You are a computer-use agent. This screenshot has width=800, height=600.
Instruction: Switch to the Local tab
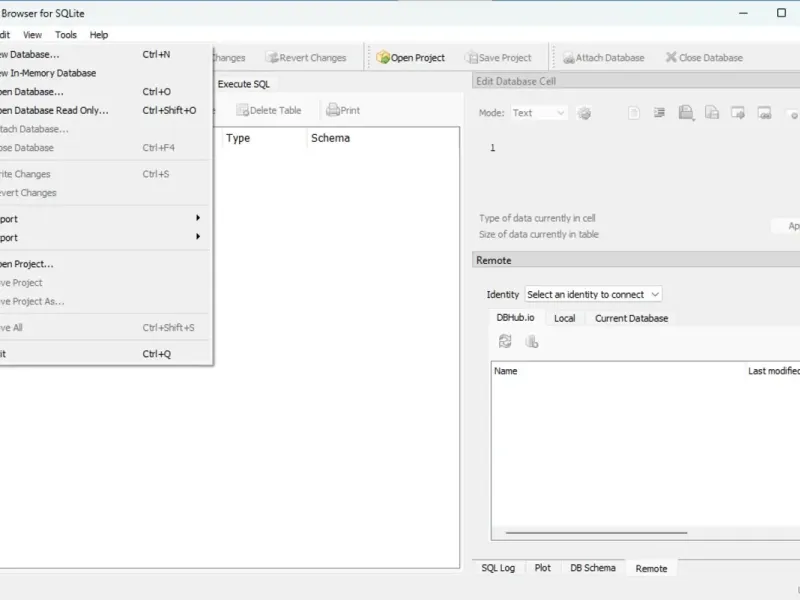pos(564,318)
